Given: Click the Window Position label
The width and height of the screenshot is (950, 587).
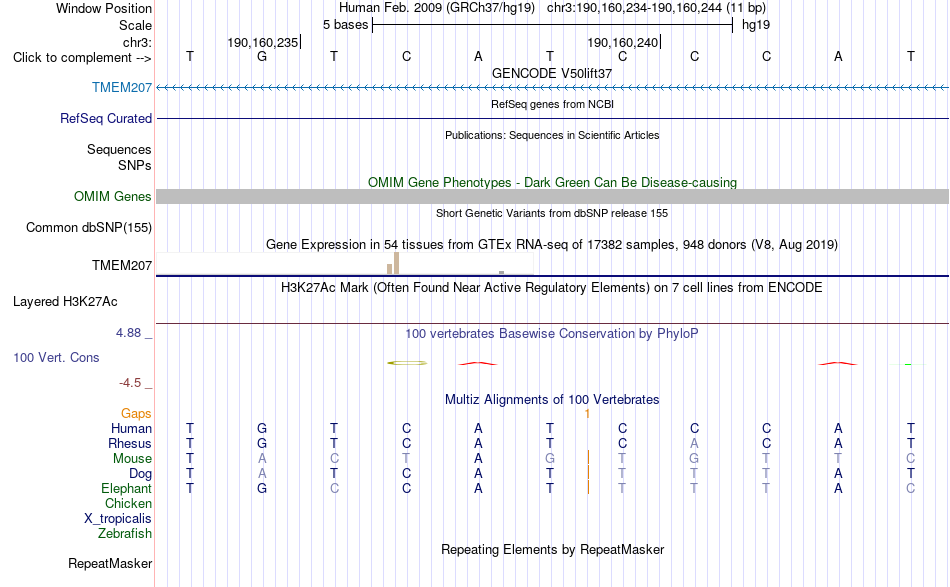Looking at the screenshot, I should point(104,8).
